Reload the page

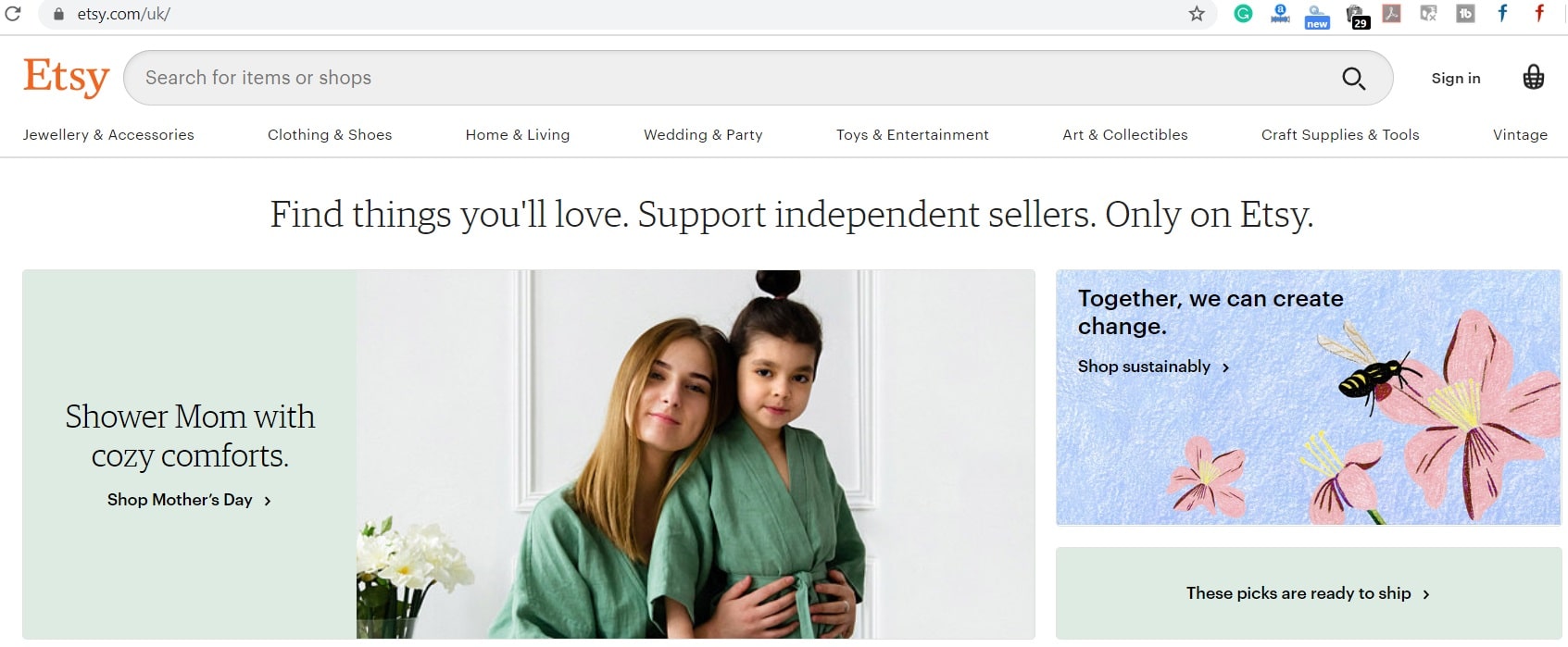click(x=13, y=14)
